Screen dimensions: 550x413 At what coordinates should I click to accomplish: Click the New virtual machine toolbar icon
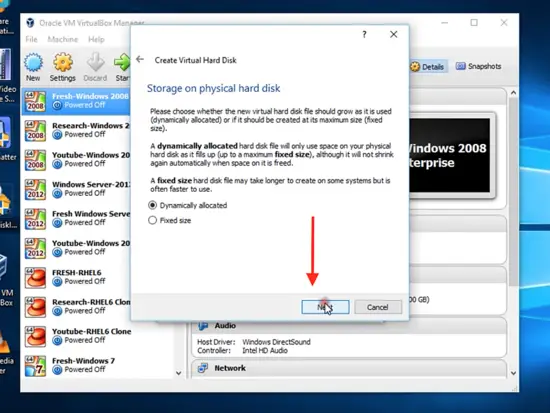click(x=33, y=63)
